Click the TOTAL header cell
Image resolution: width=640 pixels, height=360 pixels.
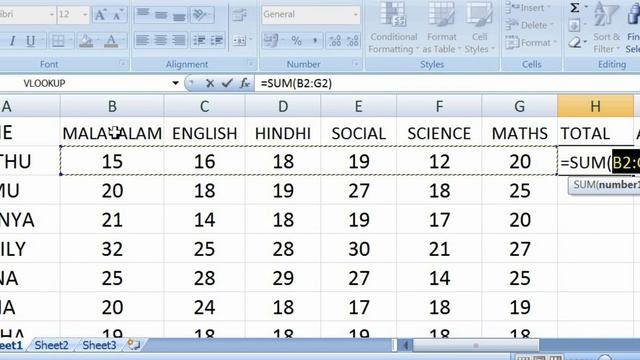596,133
